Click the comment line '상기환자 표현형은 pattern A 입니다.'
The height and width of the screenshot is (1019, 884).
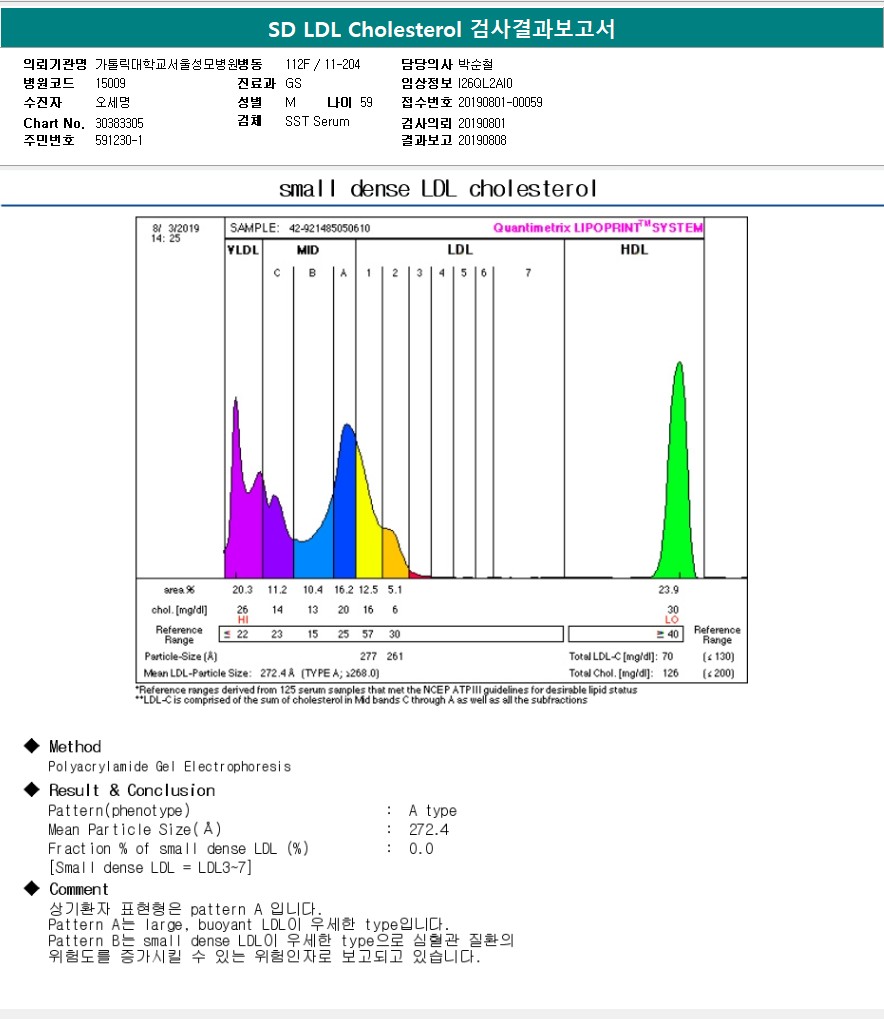click(185, 909)
